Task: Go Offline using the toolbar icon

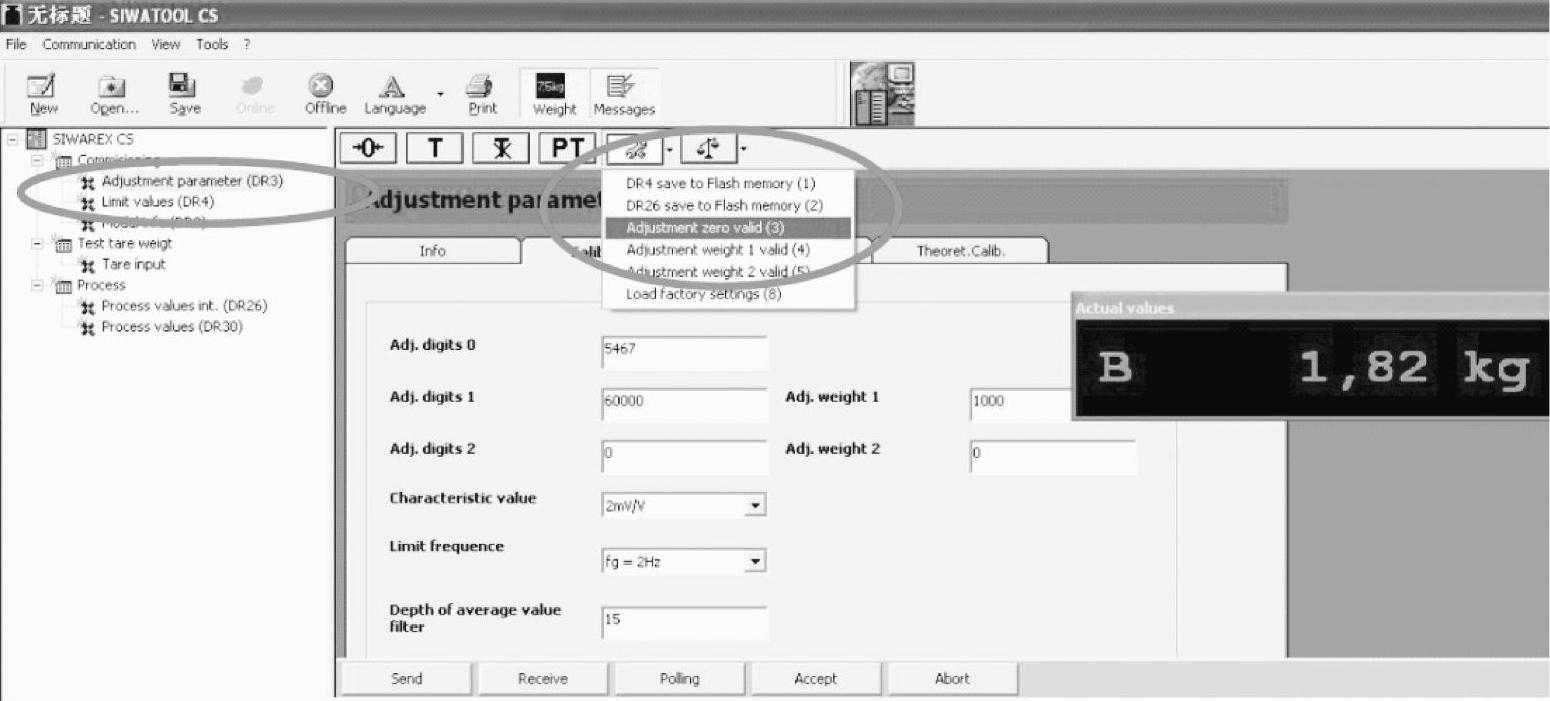Action: tap(325, 94)
